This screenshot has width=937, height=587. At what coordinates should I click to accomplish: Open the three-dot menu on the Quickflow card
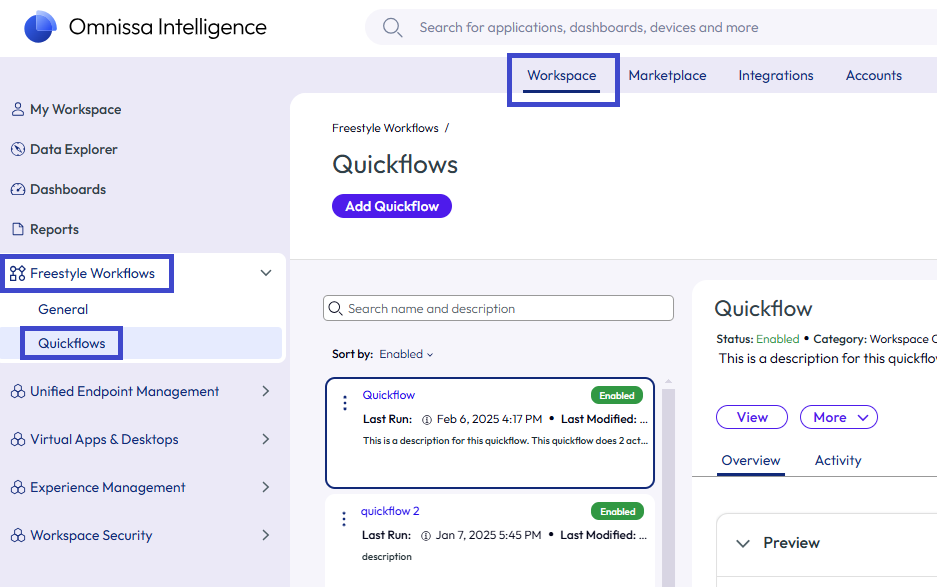click(345, 403)
